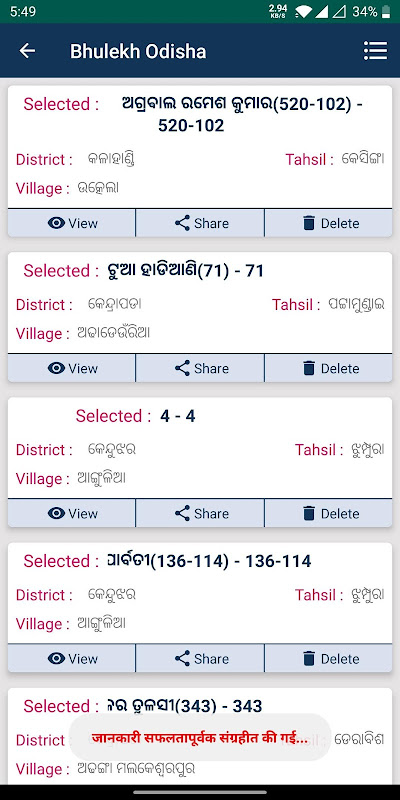Screen dimensions: 400x800
Task: View the record numbered 71
Action: pyautogui.click(x=72, y=368)
